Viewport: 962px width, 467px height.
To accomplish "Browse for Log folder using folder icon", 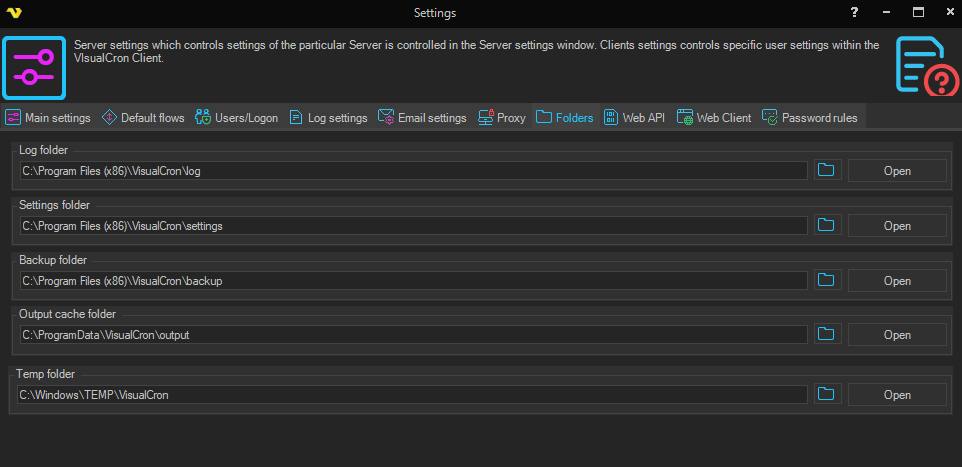I will (x=826, y=171).
